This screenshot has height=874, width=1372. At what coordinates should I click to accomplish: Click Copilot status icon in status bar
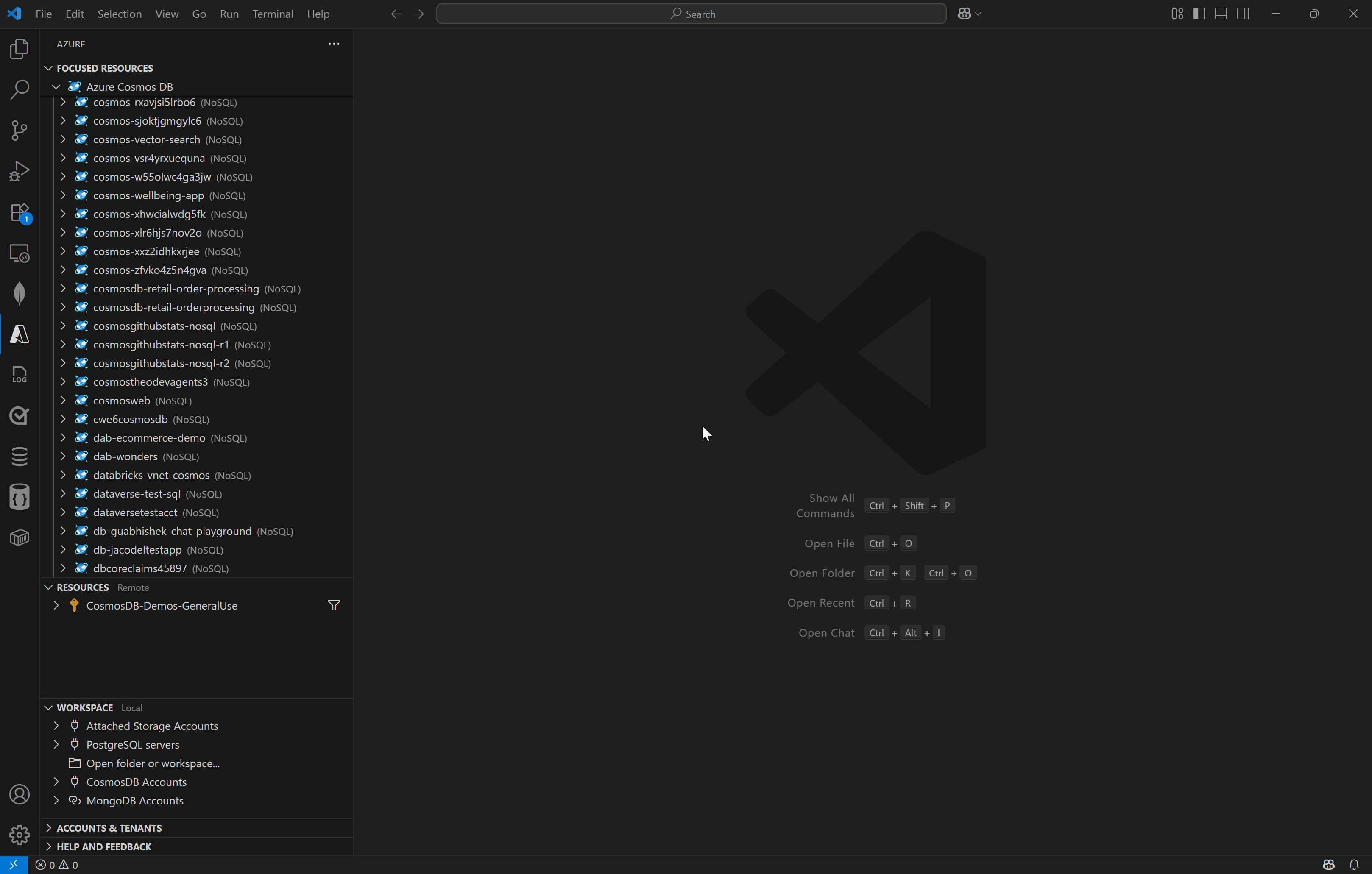click(1329, 865)
